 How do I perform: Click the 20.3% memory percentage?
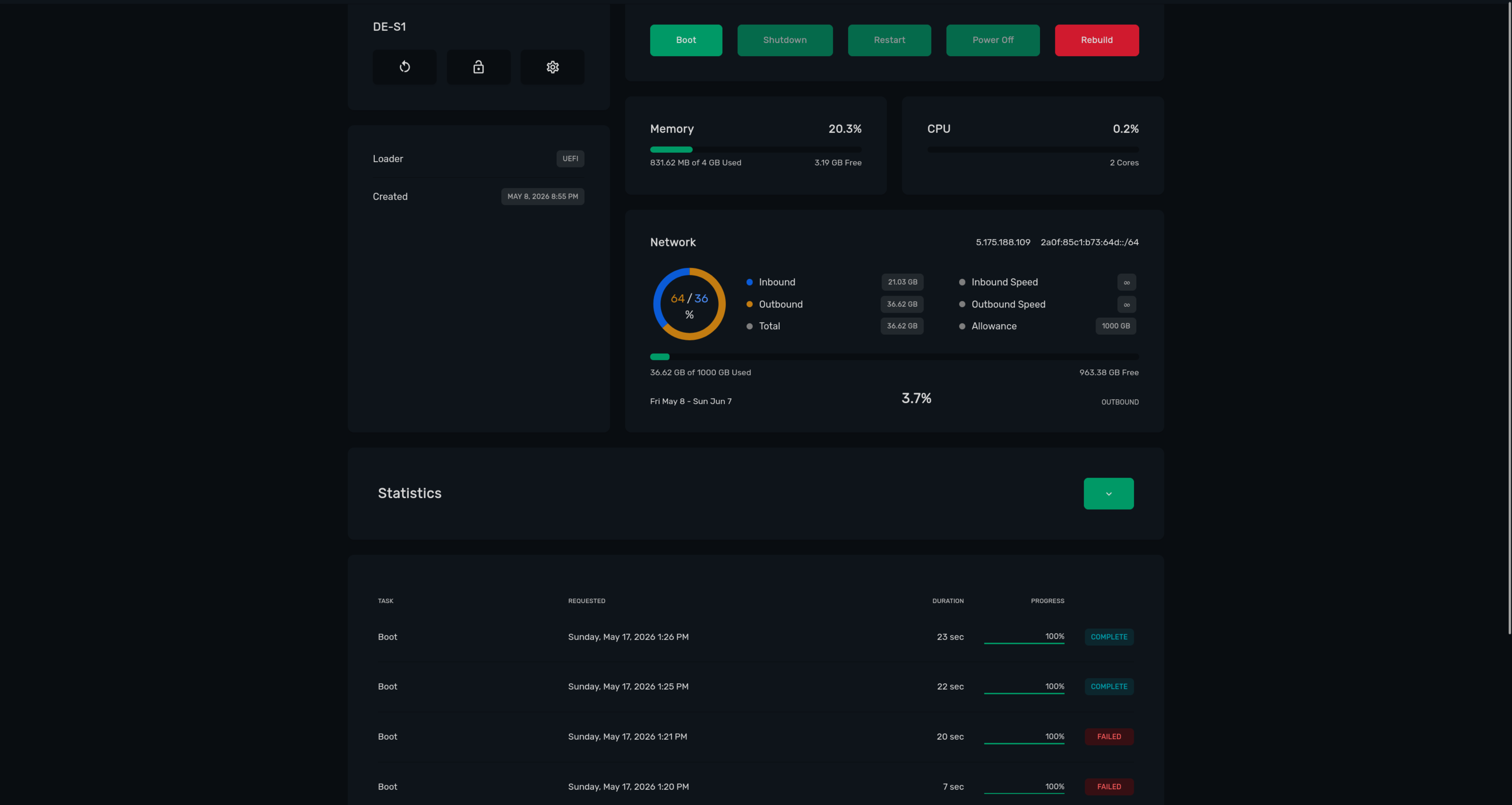[845, 129]
